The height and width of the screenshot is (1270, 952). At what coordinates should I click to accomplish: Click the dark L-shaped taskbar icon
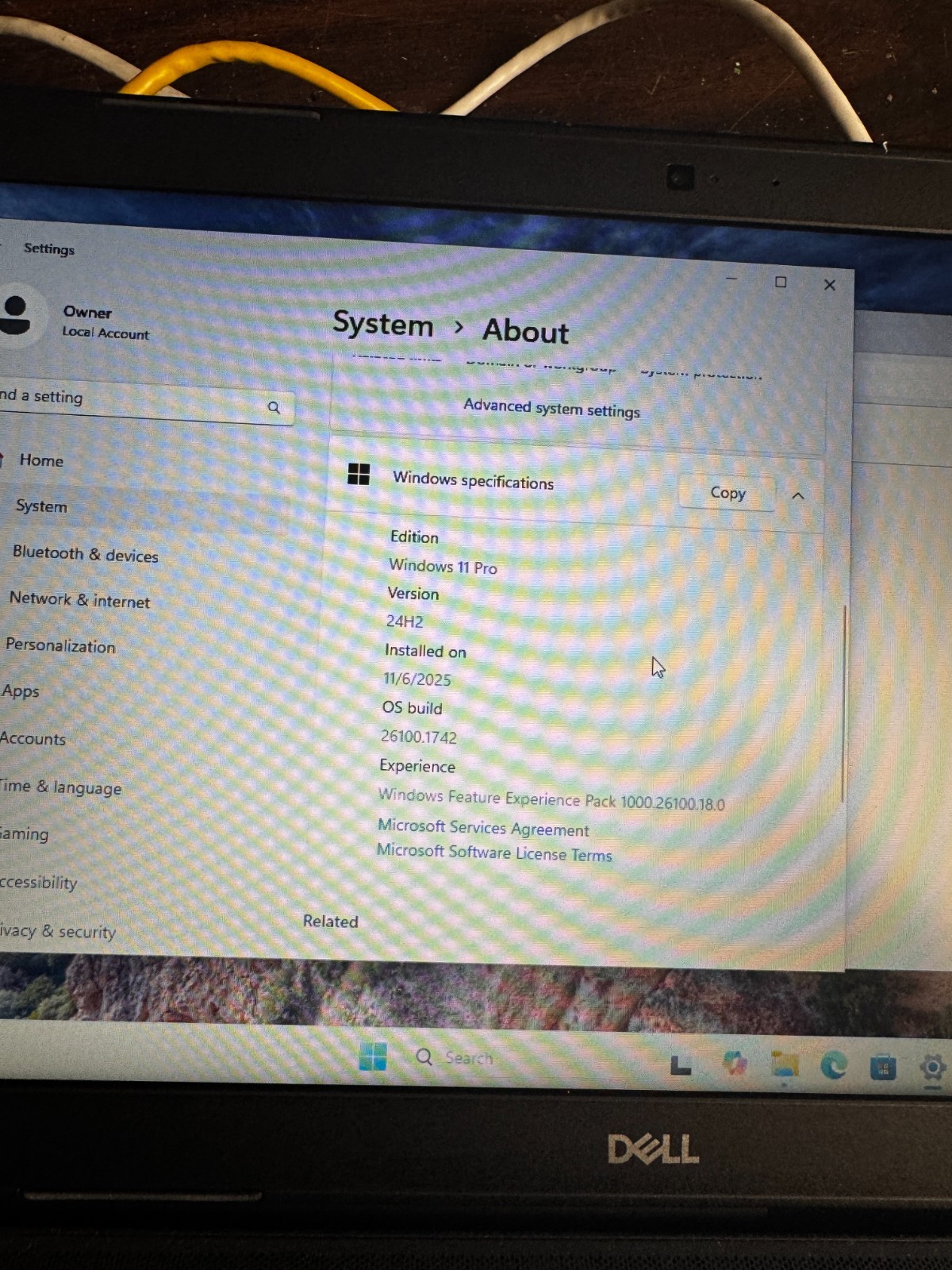(681, 1065)
